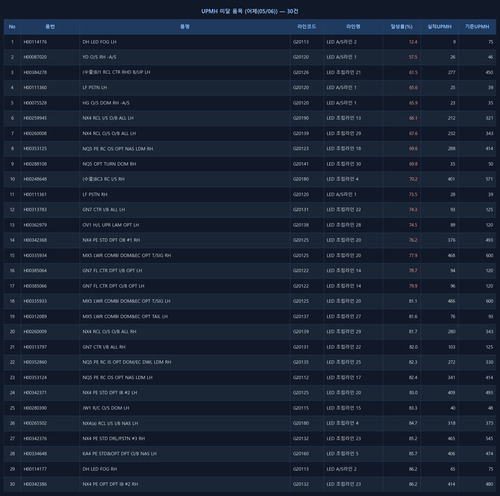
Task: Click the 실적UPMH column header
Action: tap(439, 27)
